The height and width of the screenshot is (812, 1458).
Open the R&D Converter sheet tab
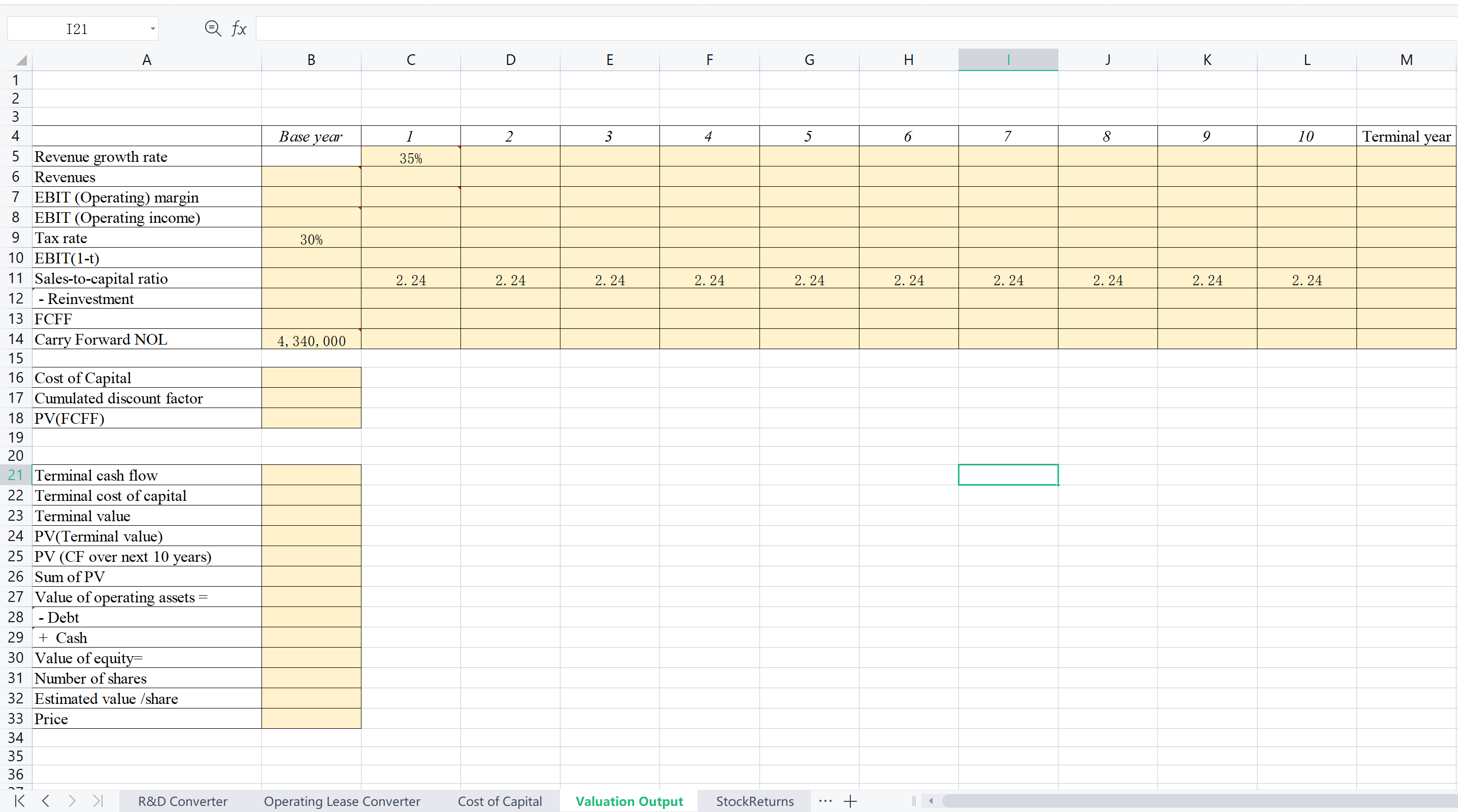pos(182,801)
